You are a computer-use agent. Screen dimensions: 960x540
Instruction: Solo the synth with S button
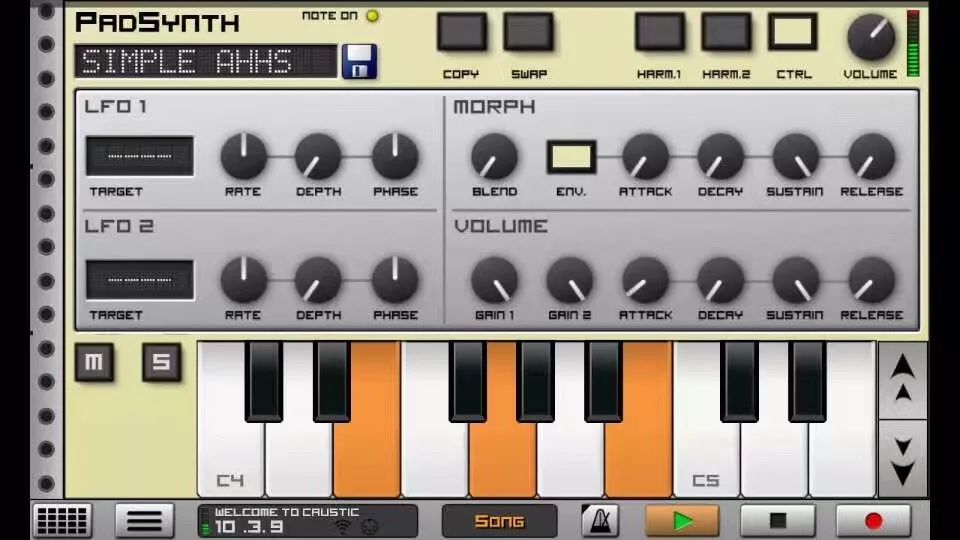(161, 363)
